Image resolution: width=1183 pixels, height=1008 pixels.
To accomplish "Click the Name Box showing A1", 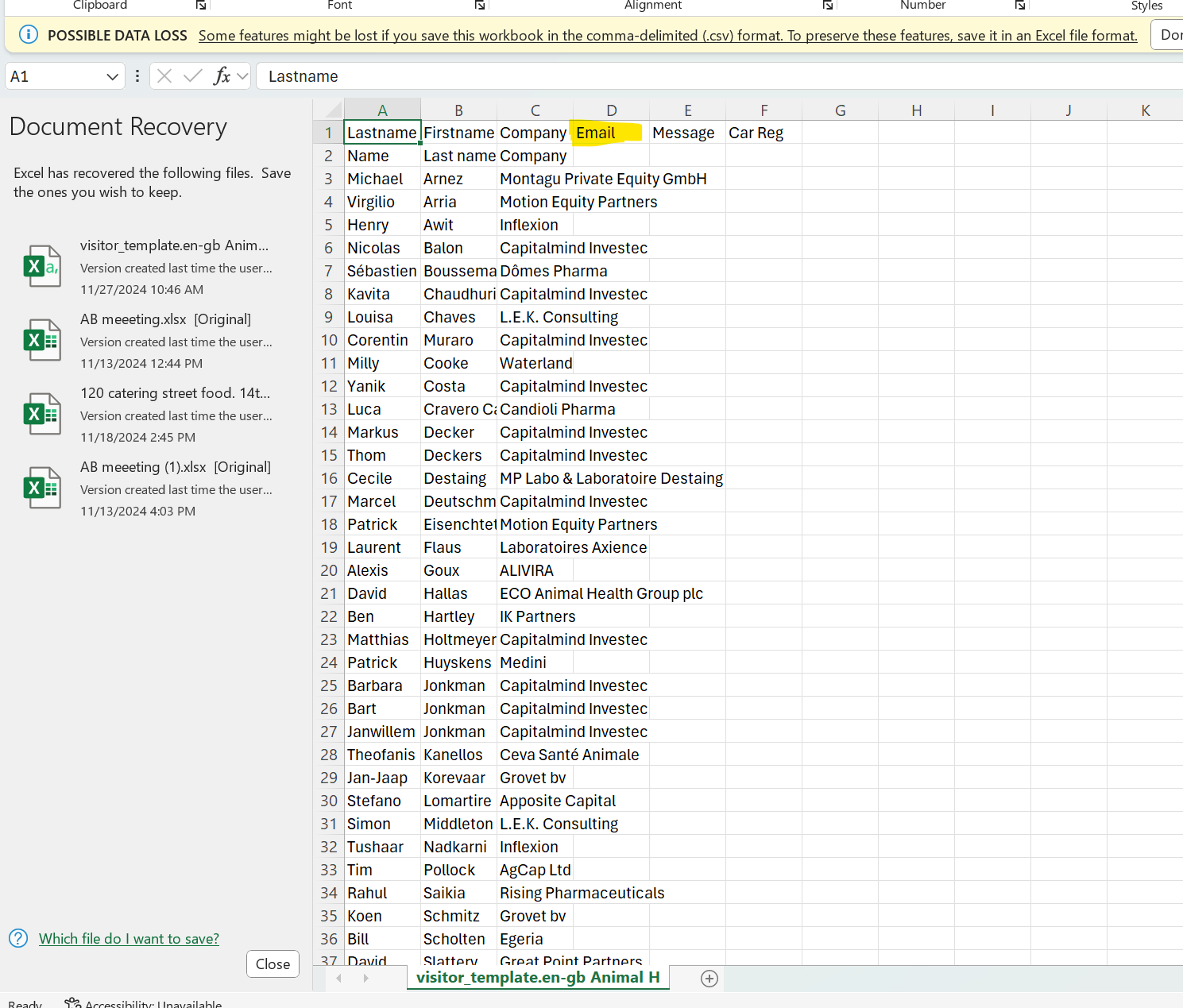I will coord(56,76).
